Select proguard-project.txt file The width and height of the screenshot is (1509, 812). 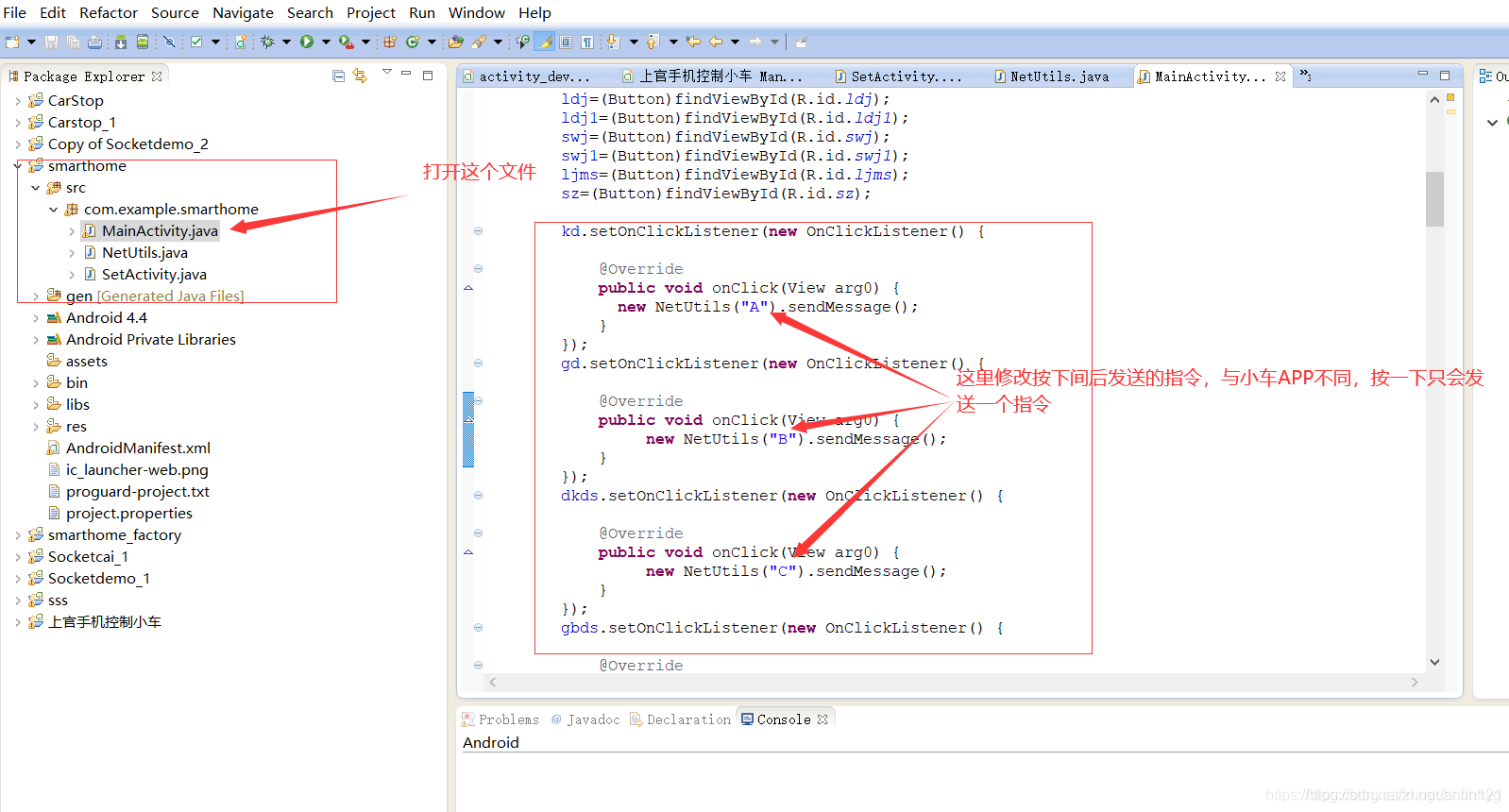pyautogui.click(x=128, y=492)
